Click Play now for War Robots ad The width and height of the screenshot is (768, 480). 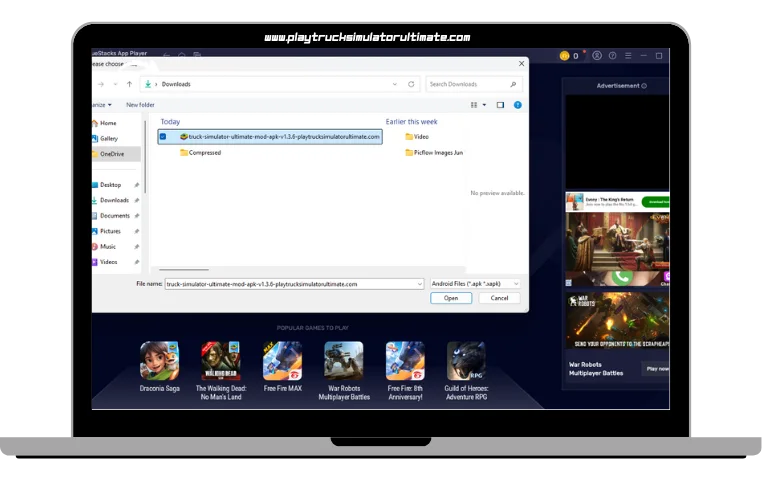656,369
